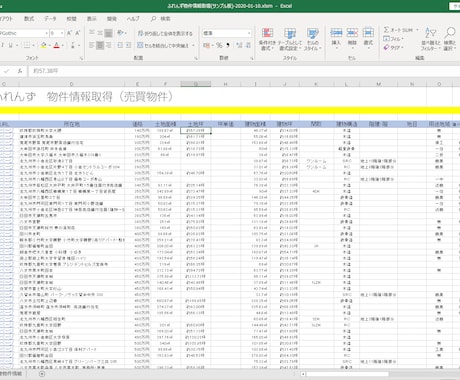Click the horizontal scrollbar thumb

click(x=347, y=374)
